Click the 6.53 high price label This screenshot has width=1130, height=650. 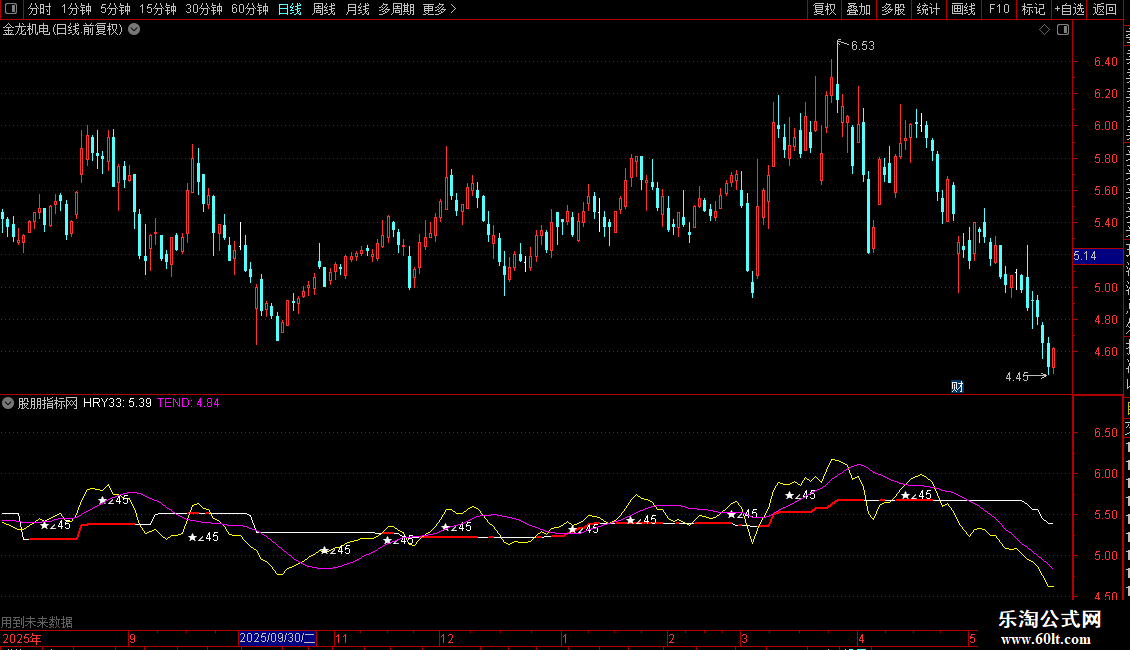(x=863, y=46)
